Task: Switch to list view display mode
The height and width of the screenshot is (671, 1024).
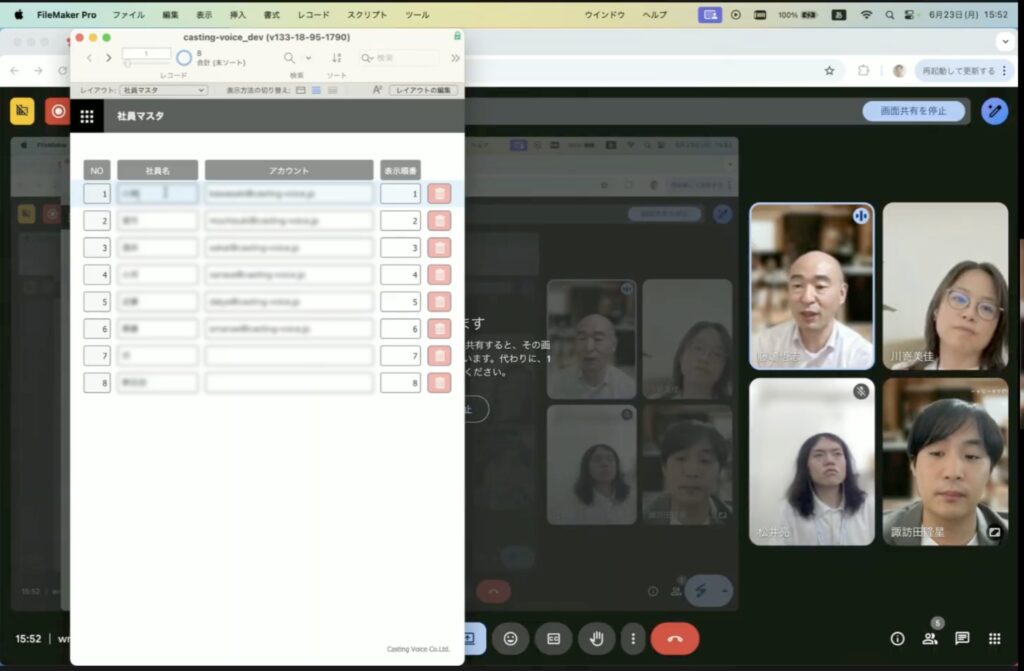Action: [316, 90]
